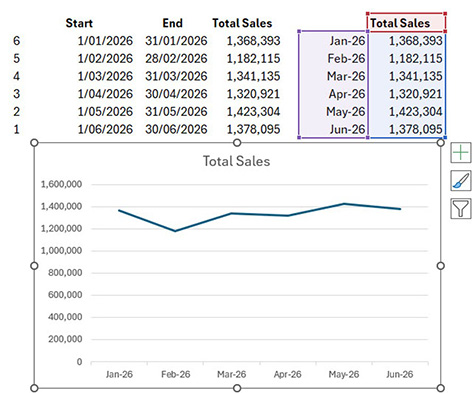Select end date cell 28/02/2026
The image size is (475, 393).
(x=176, y=58)
